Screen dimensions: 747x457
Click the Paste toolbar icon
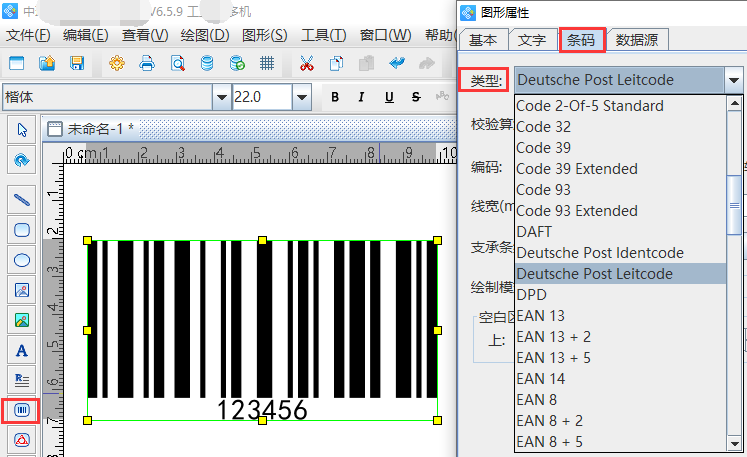click(x=366, y=63)
